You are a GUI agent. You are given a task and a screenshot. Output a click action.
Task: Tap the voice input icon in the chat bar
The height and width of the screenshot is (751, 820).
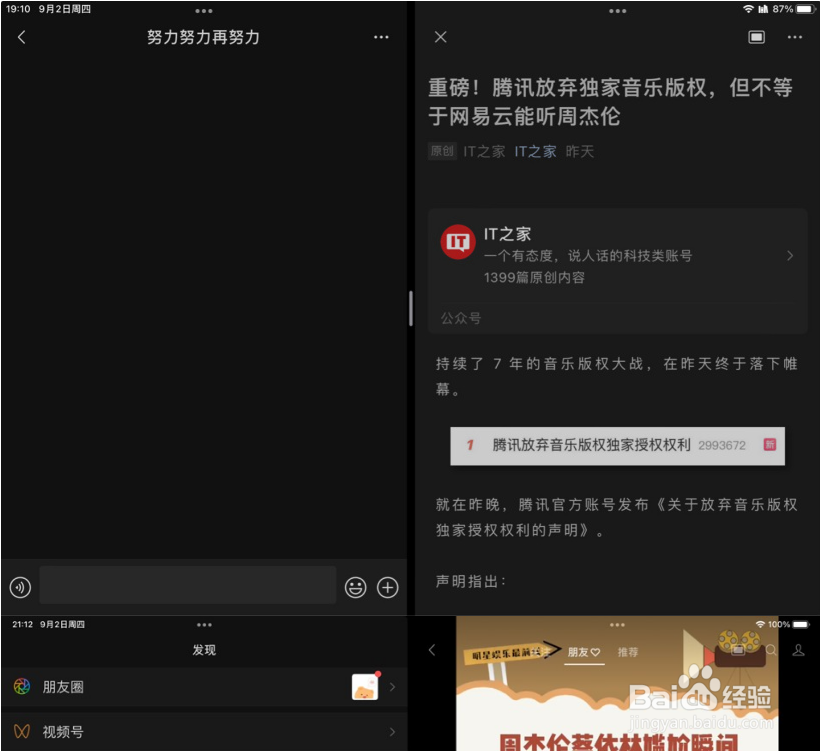click(21, 588)
